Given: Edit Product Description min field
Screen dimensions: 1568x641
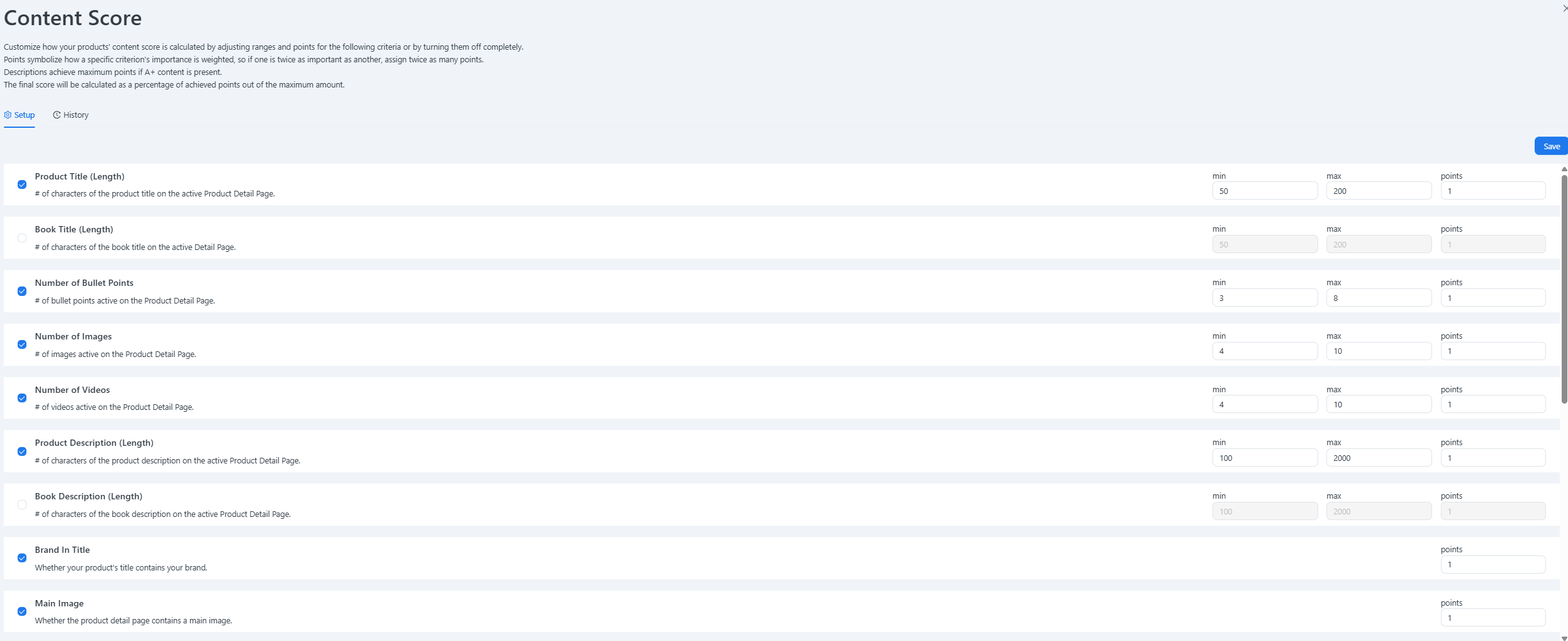Looking at the screenshot, I should pos(1265,458).
